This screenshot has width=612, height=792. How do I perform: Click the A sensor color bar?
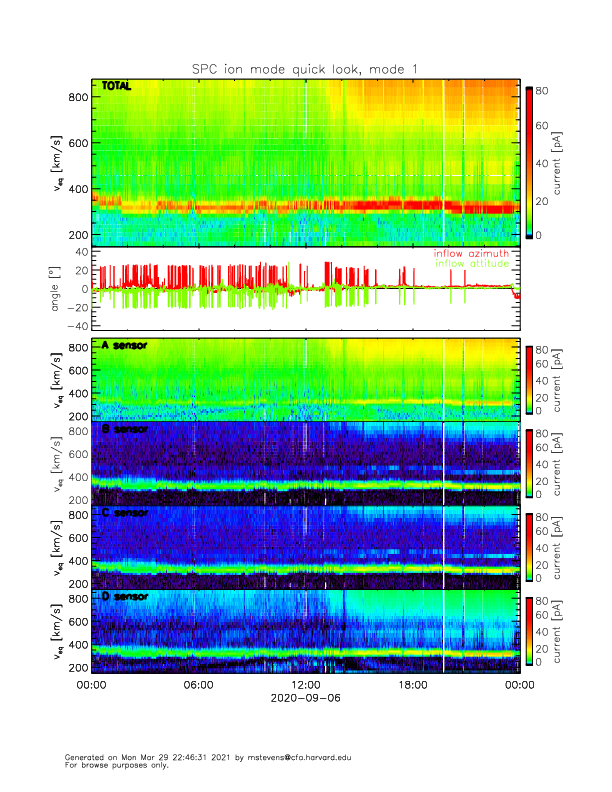pos(530,380)
